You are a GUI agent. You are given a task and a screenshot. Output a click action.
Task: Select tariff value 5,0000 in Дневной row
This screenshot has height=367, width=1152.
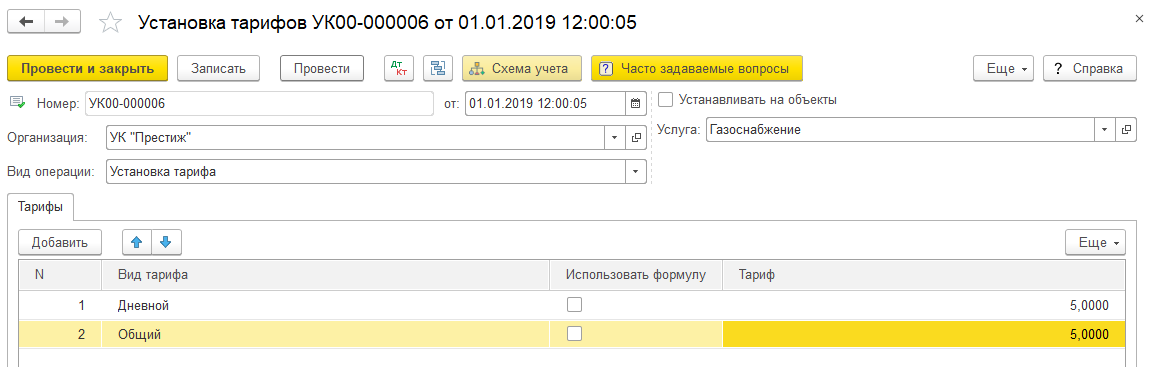pyautogui.click(x=924, y=306)
